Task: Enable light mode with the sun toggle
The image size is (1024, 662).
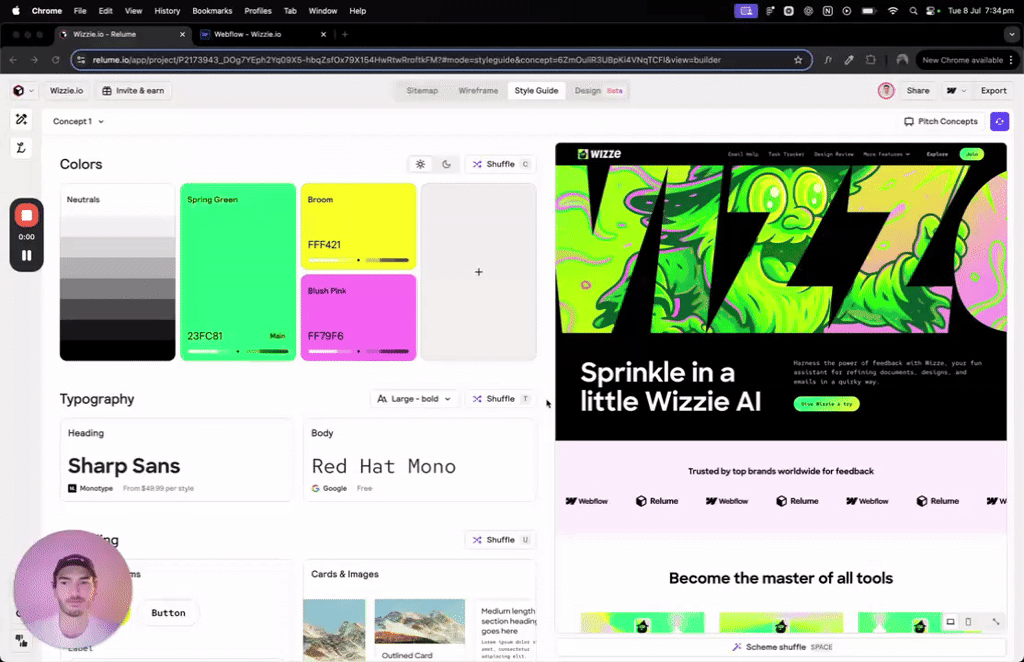Action: [x=420, y=164]
